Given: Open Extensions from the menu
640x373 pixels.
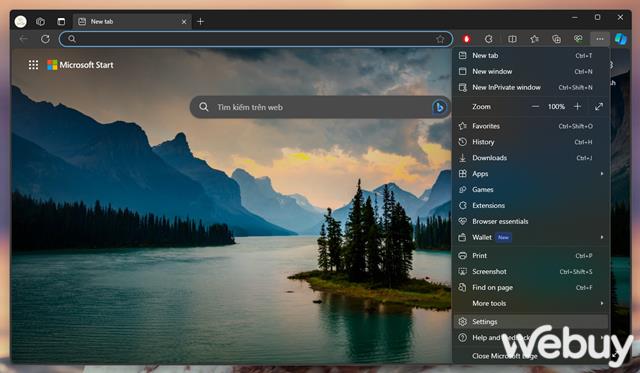Looking at the screenshot, I should (x=531, y=206).
